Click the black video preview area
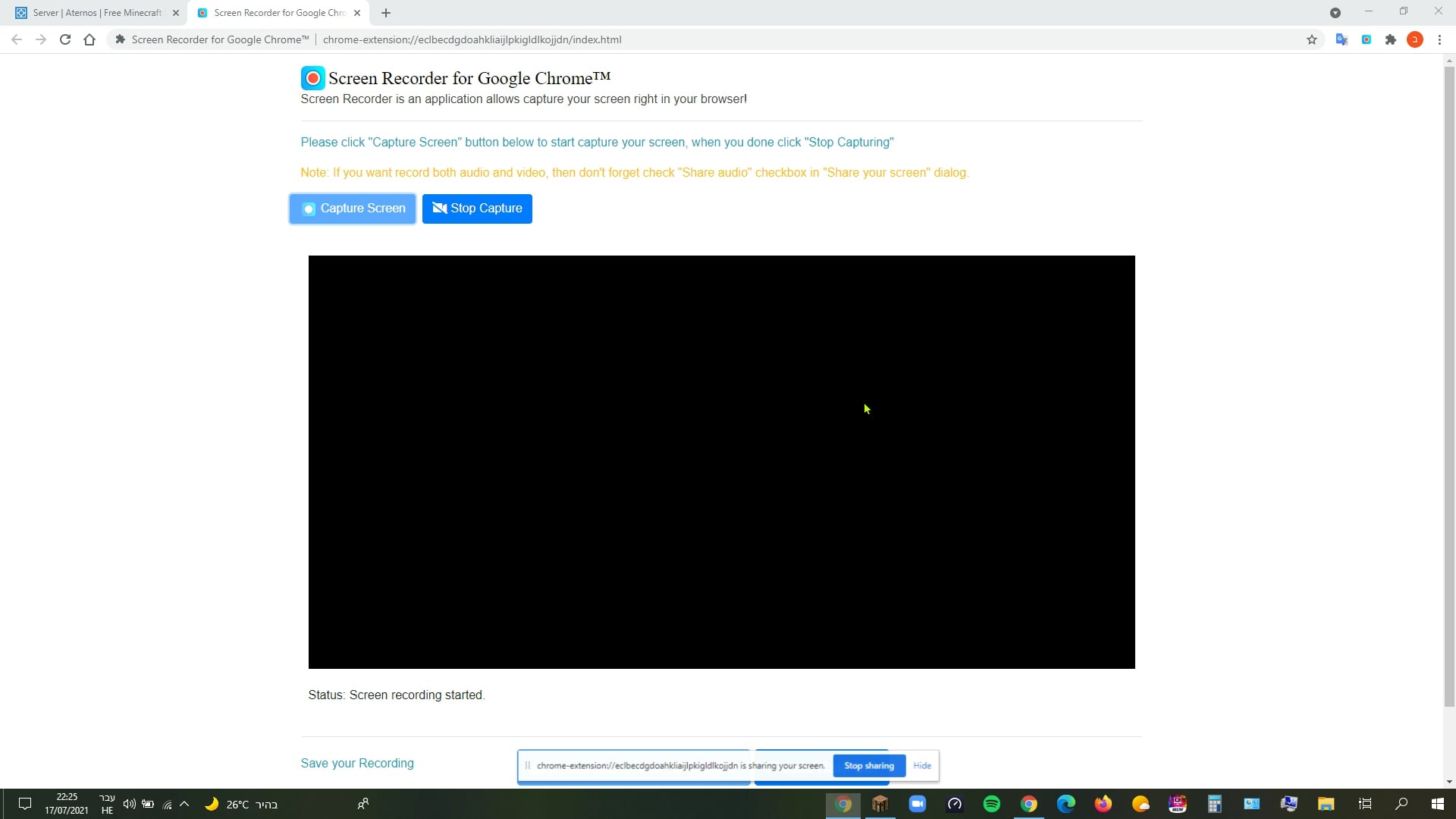The image size is (1456, 819). click(722, 462)
